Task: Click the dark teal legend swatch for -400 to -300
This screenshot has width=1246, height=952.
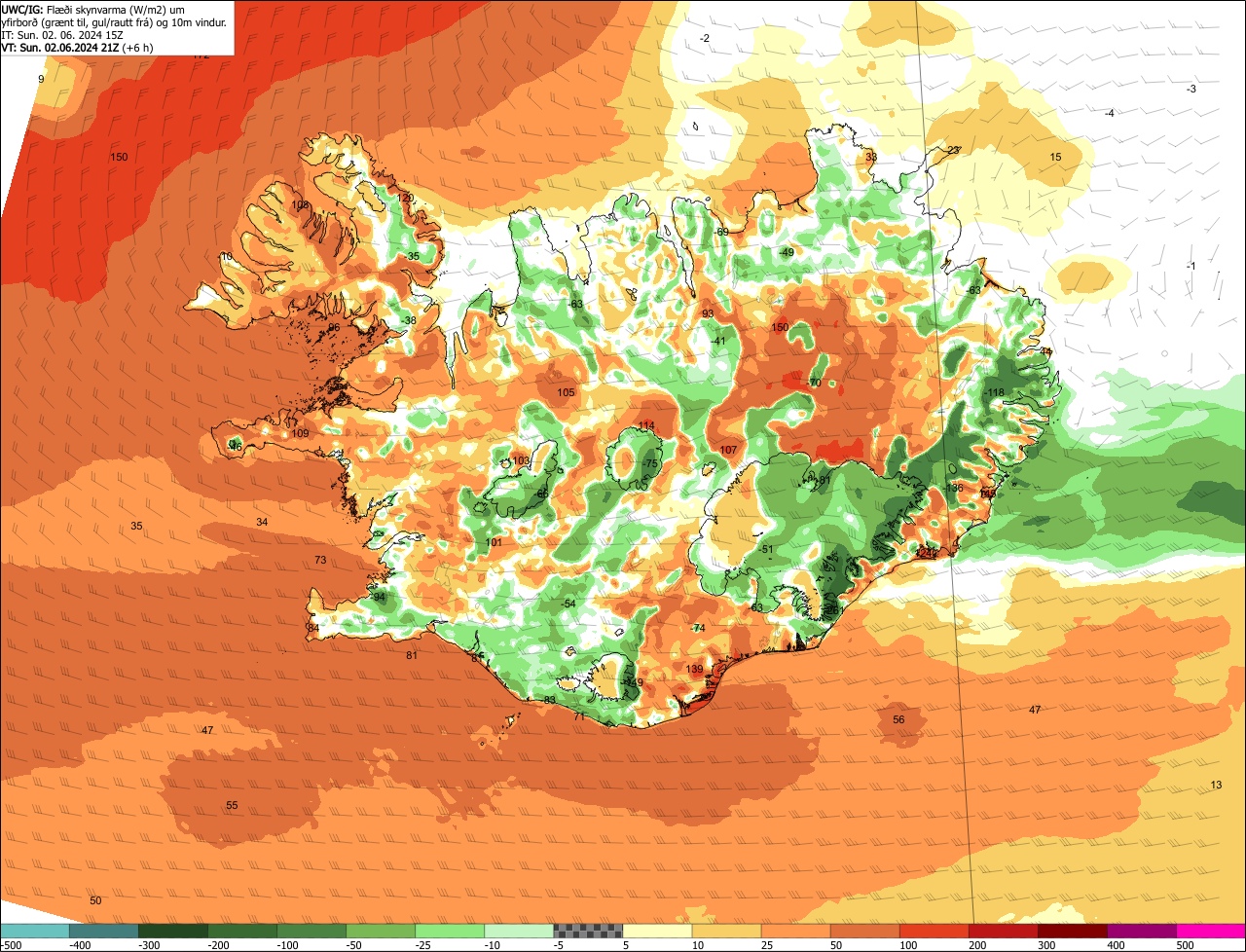Action: [103, 931]
